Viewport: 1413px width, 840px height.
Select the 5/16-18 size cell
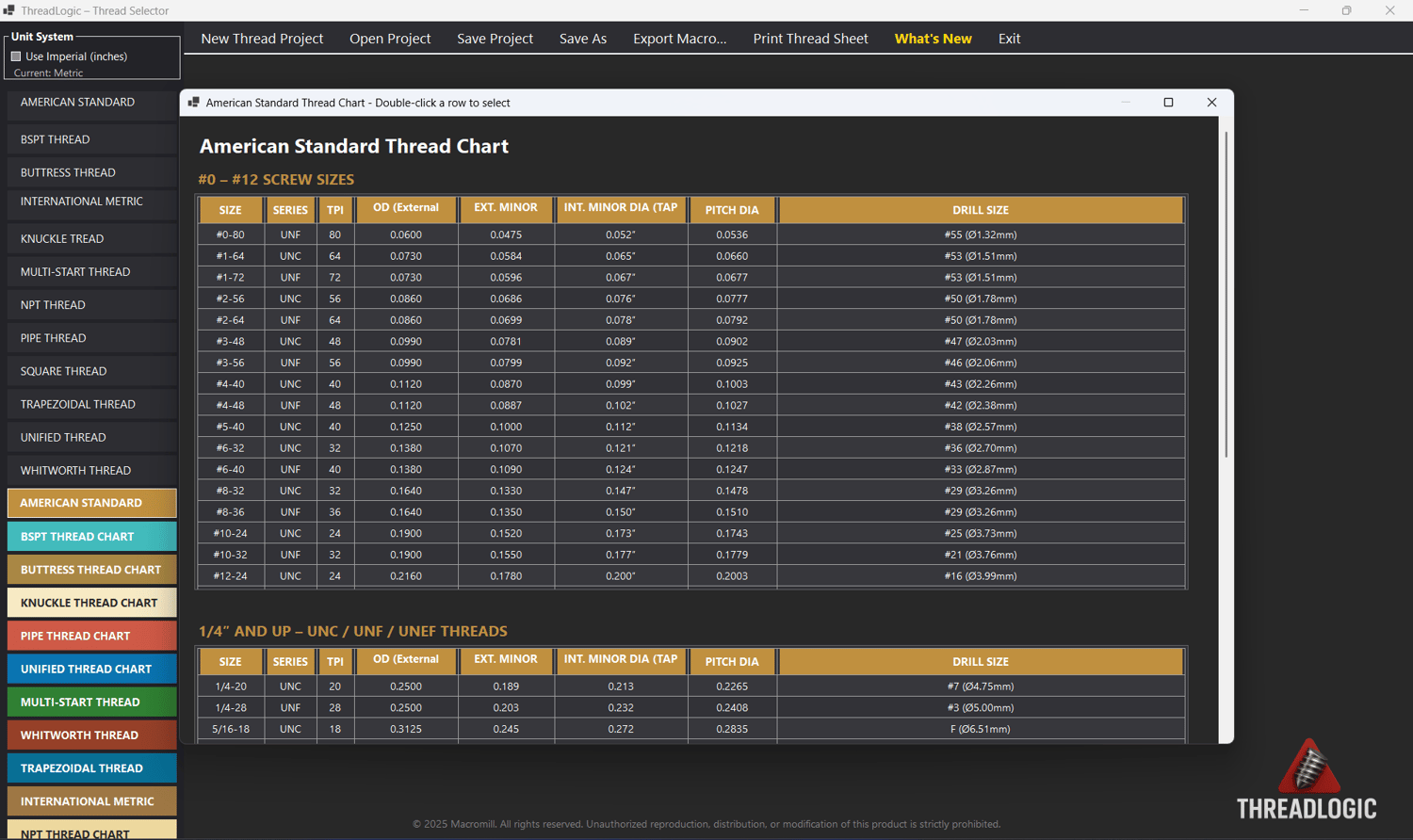231,729
